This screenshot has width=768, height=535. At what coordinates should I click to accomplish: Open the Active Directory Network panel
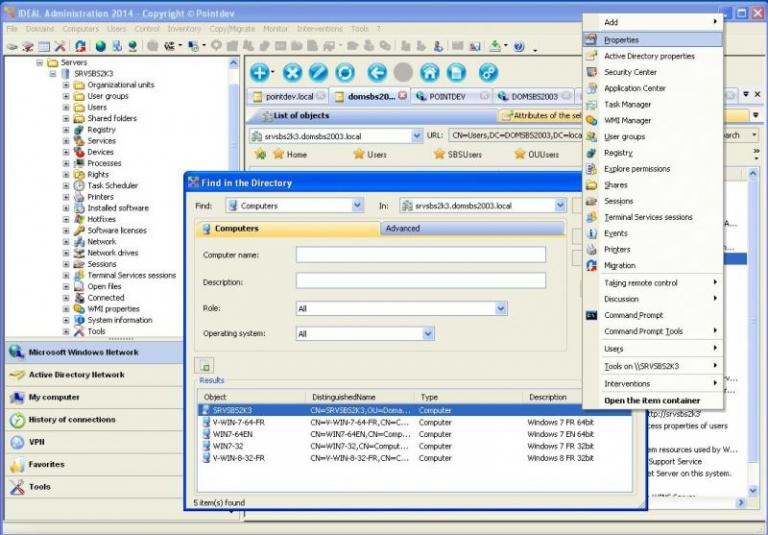coord(77,375)
